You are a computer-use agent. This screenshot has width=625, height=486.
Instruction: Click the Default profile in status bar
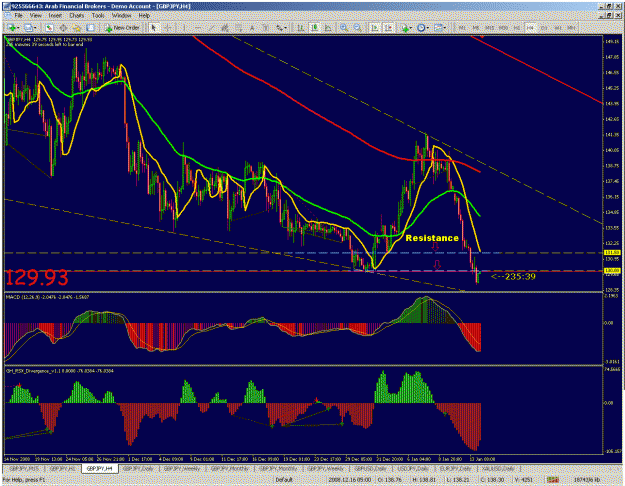pyautogui.click(x=284, y=480)
